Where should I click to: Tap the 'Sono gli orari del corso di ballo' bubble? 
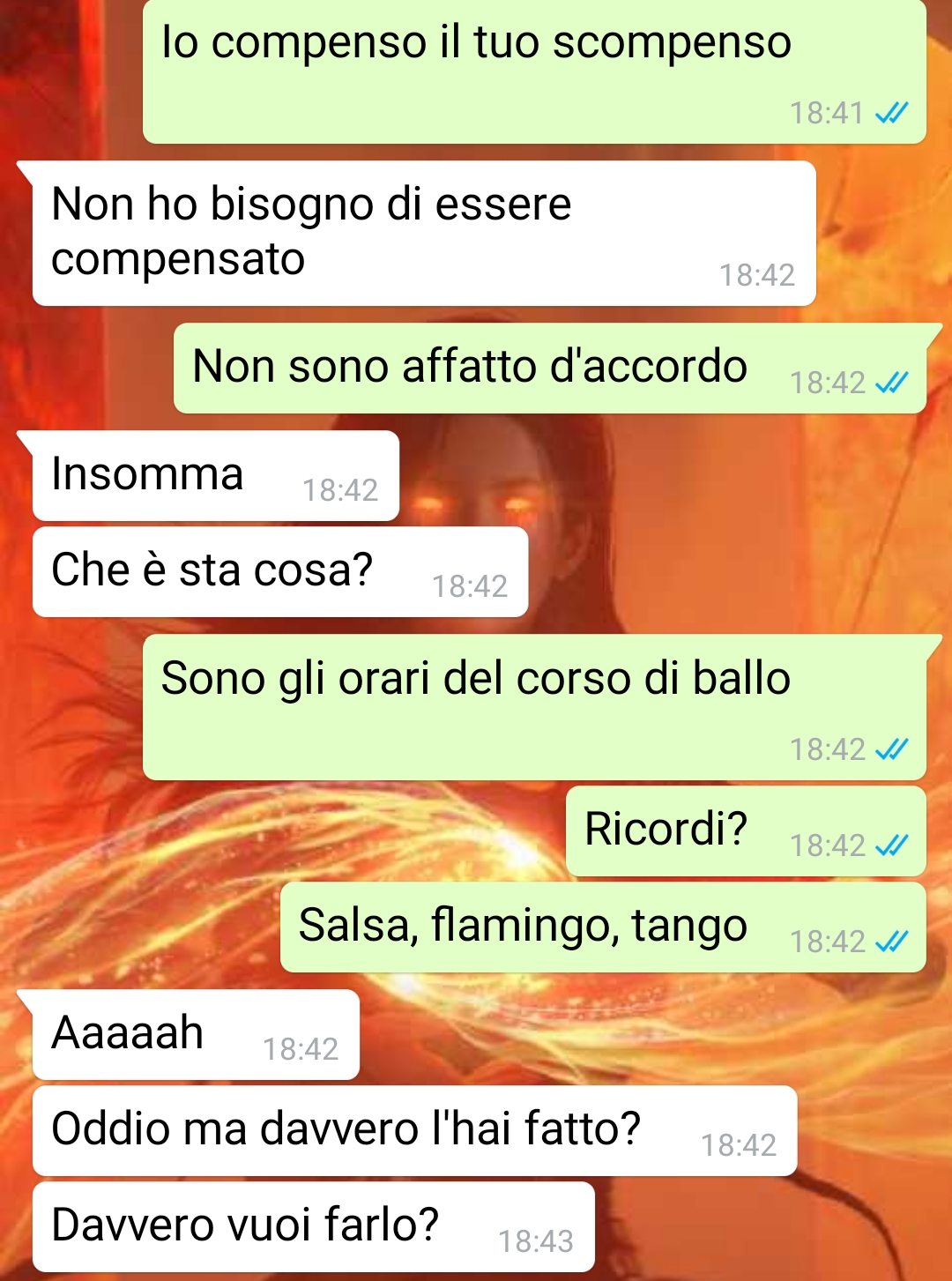pos(534,707)
